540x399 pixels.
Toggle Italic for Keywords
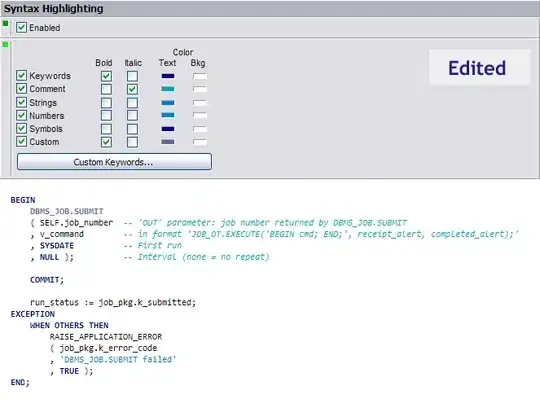point(132,76)
